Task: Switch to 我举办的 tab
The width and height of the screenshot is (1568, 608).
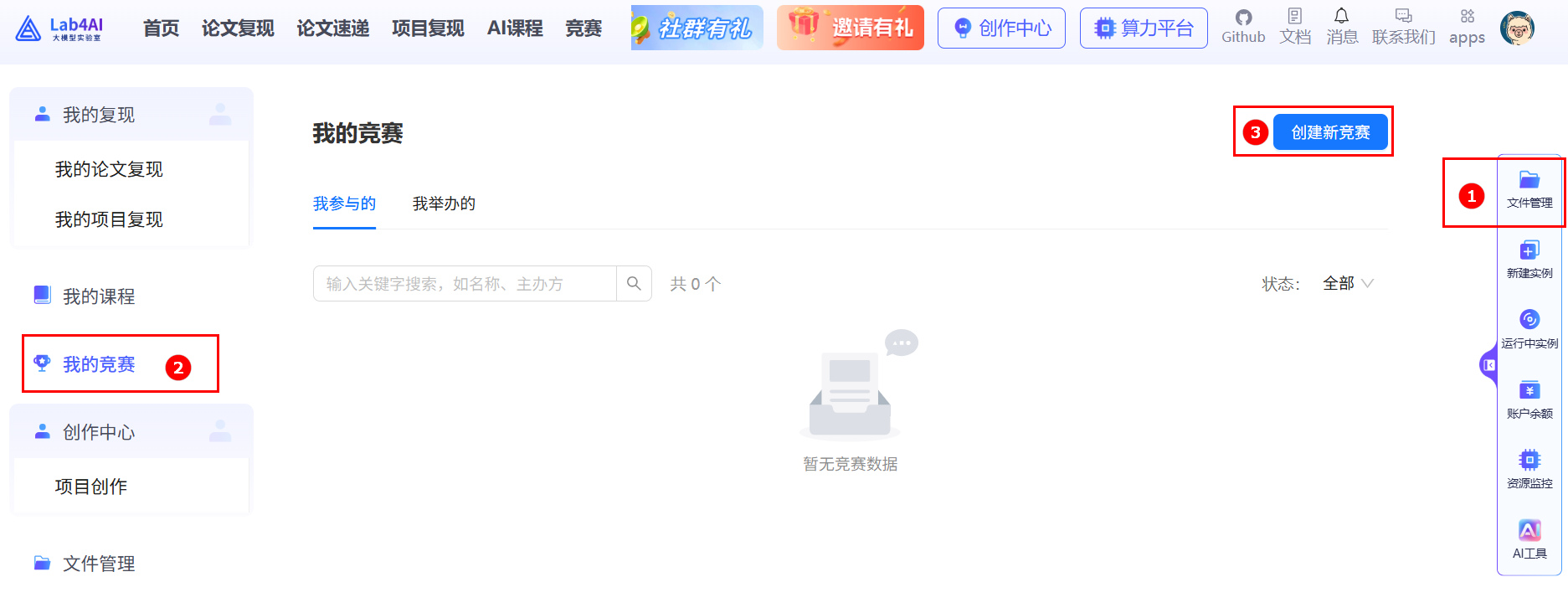Action: point(444,204)
